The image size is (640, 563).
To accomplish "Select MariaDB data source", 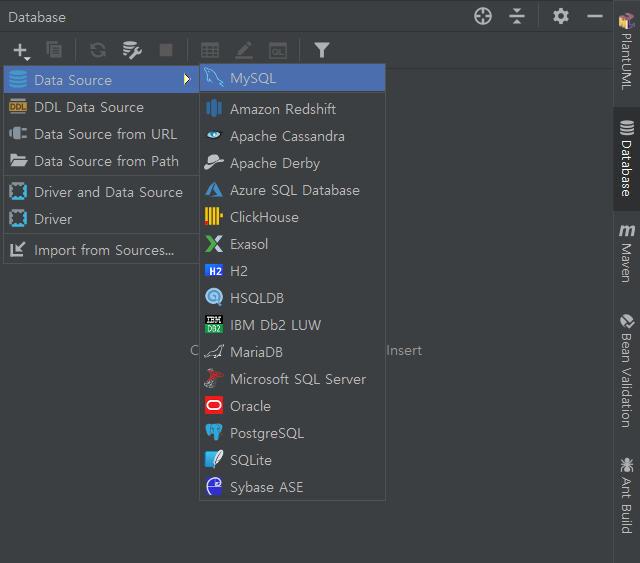I will [x=292, y=352].
